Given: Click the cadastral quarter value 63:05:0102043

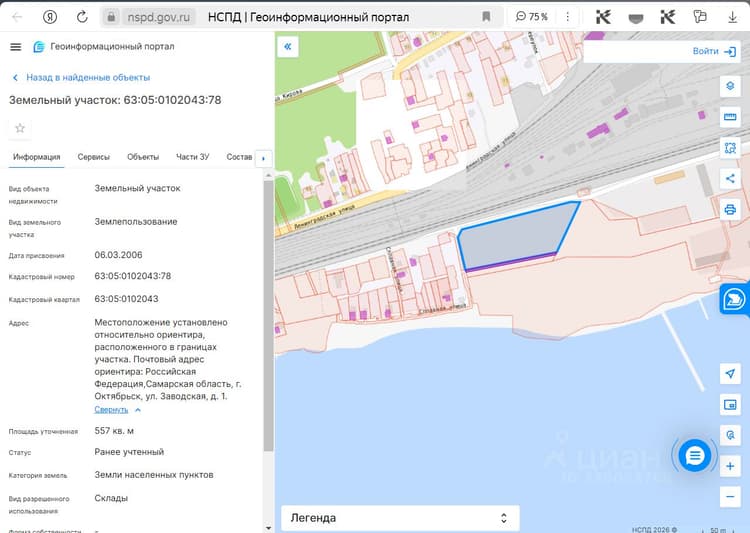Looking at the screenshot, I should 126,299.
